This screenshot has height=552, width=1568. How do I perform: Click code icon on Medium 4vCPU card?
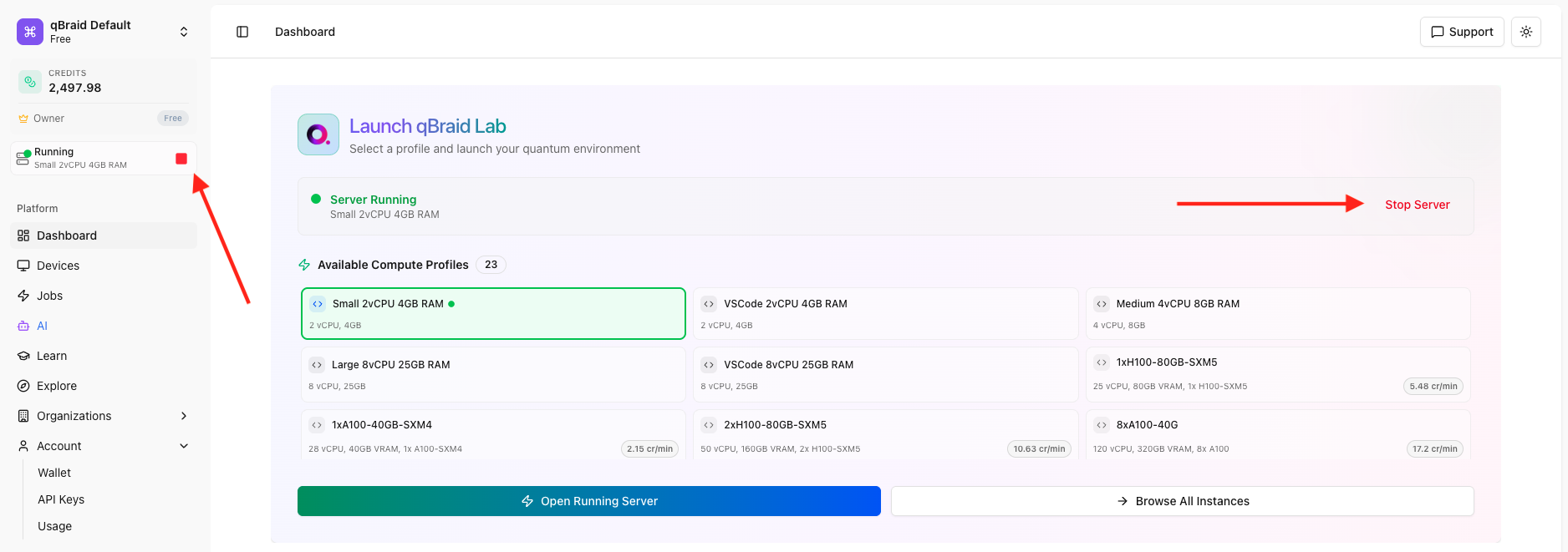(x=1102, y=304)
